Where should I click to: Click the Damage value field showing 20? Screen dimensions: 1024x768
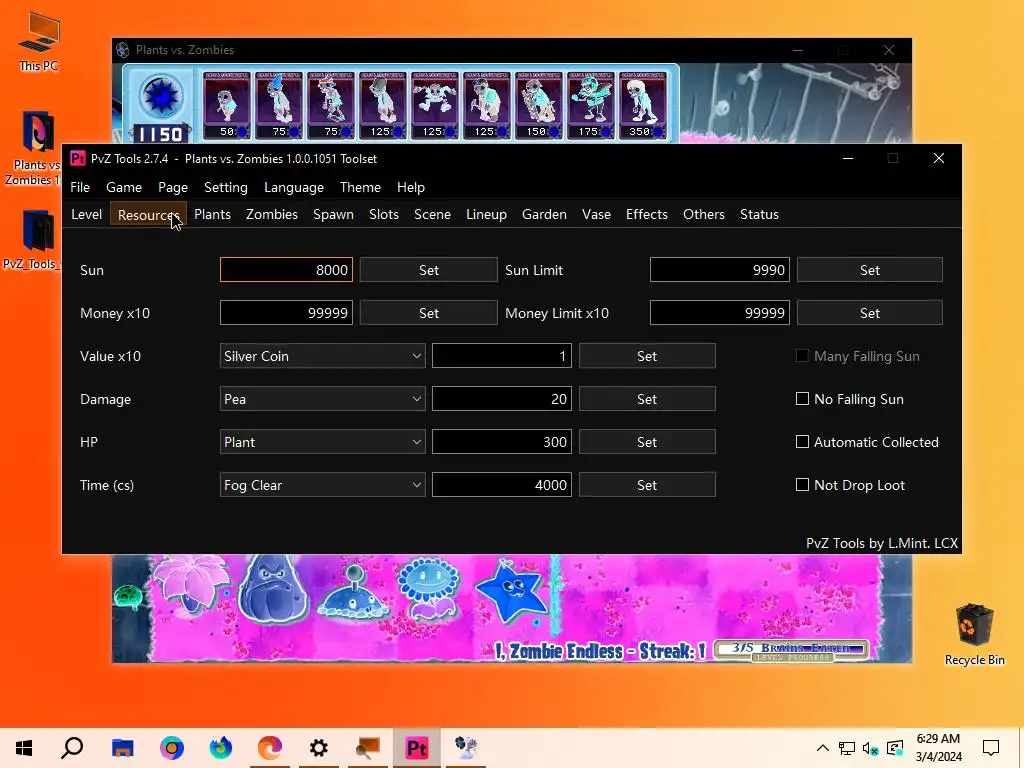[x=502, y=399]
